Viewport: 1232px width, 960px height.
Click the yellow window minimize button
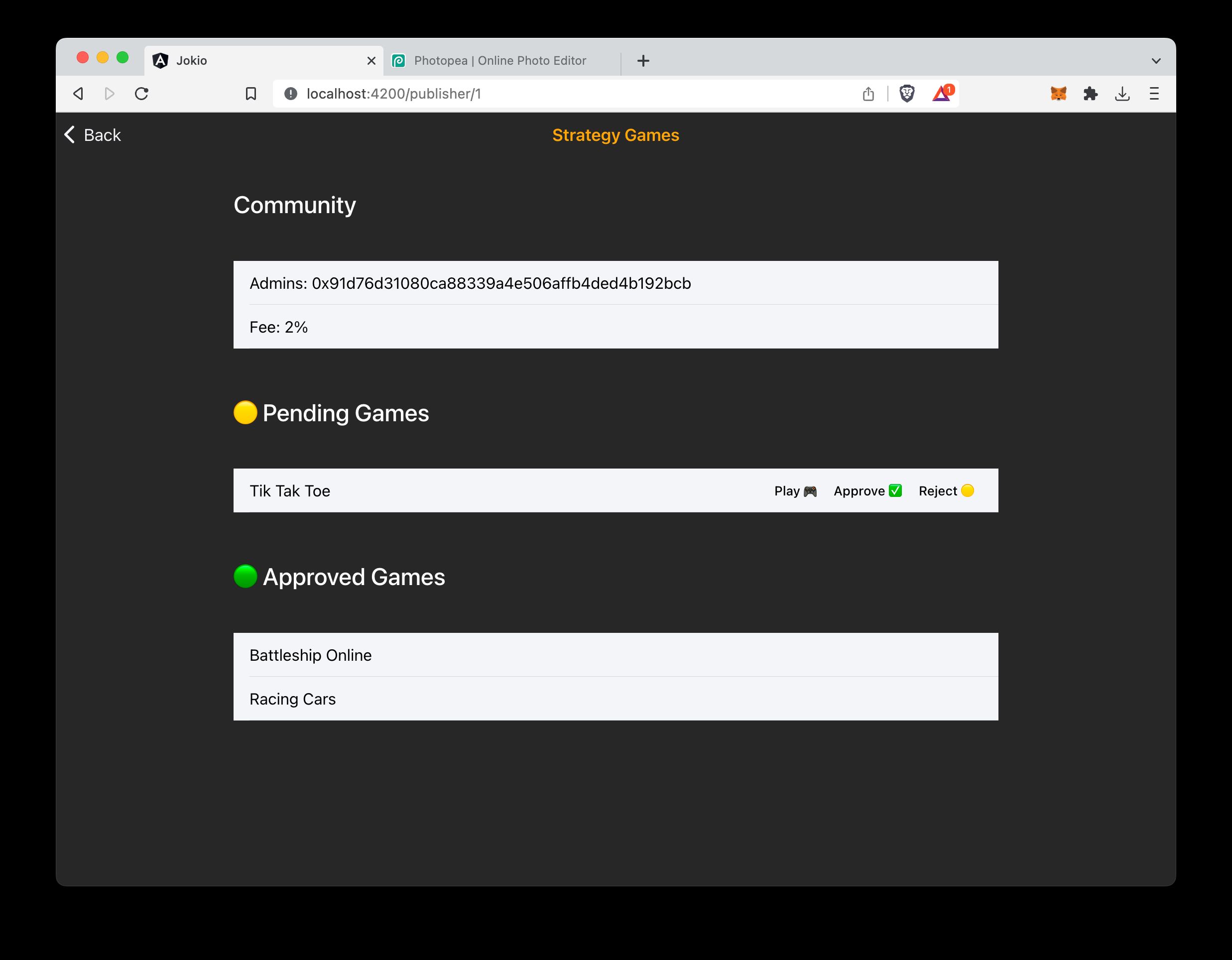pyautogui.click(x=102, y=58)
